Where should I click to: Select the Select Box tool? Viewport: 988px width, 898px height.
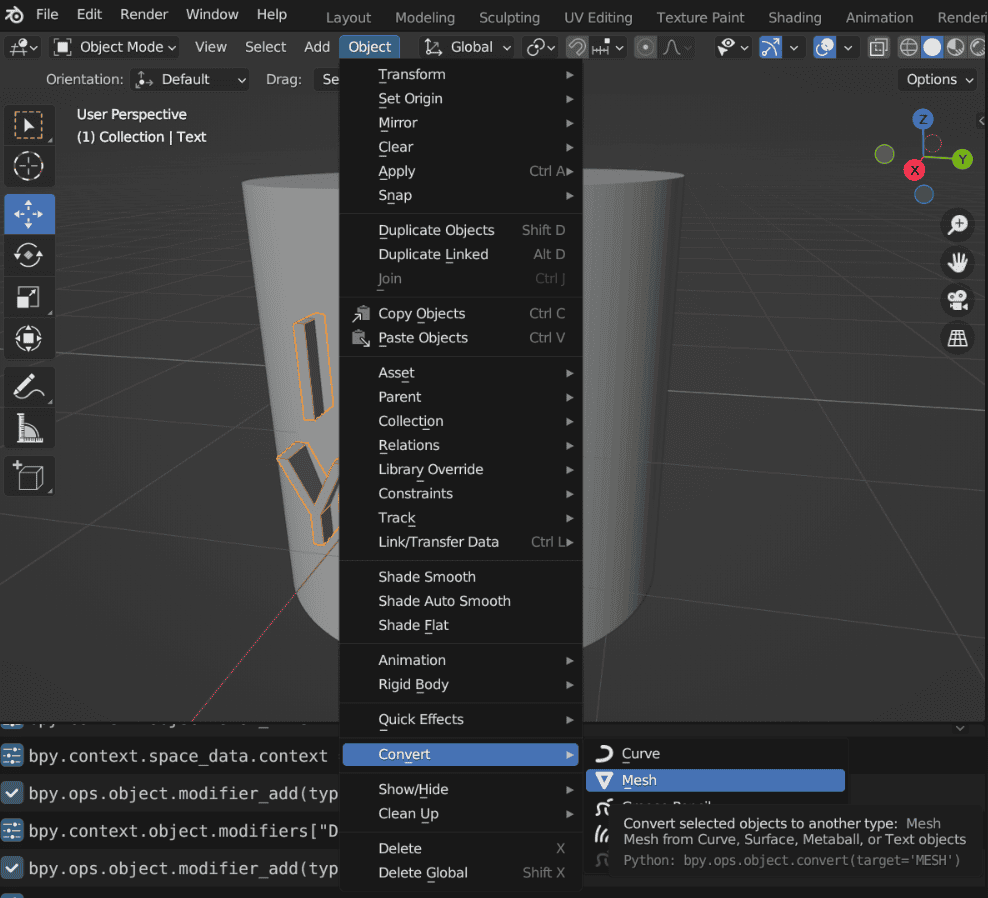click(29, 125)
